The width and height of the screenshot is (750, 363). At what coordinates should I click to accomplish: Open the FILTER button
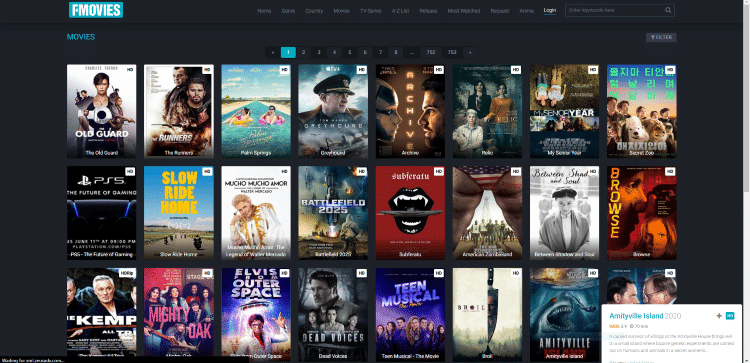(661, 37)
